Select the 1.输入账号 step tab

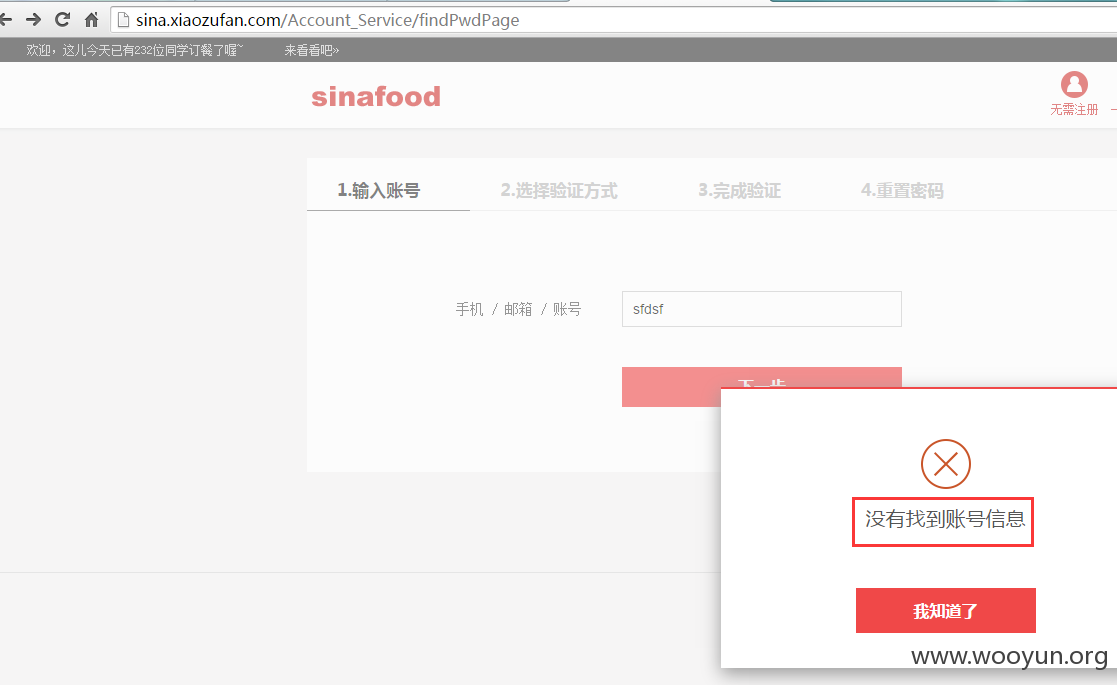point(379,190)
